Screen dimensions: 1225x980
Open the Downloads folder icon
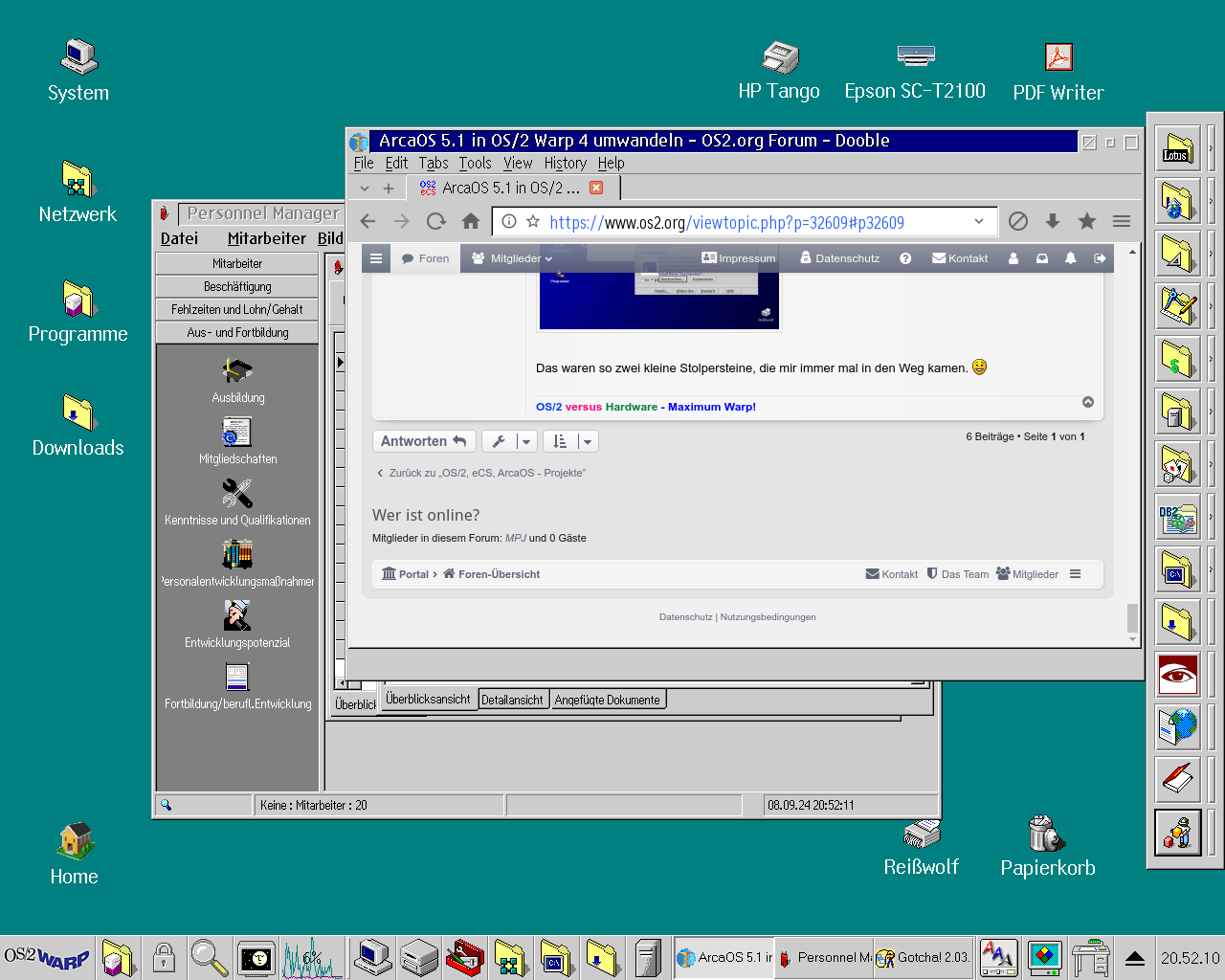pos(78,412)
